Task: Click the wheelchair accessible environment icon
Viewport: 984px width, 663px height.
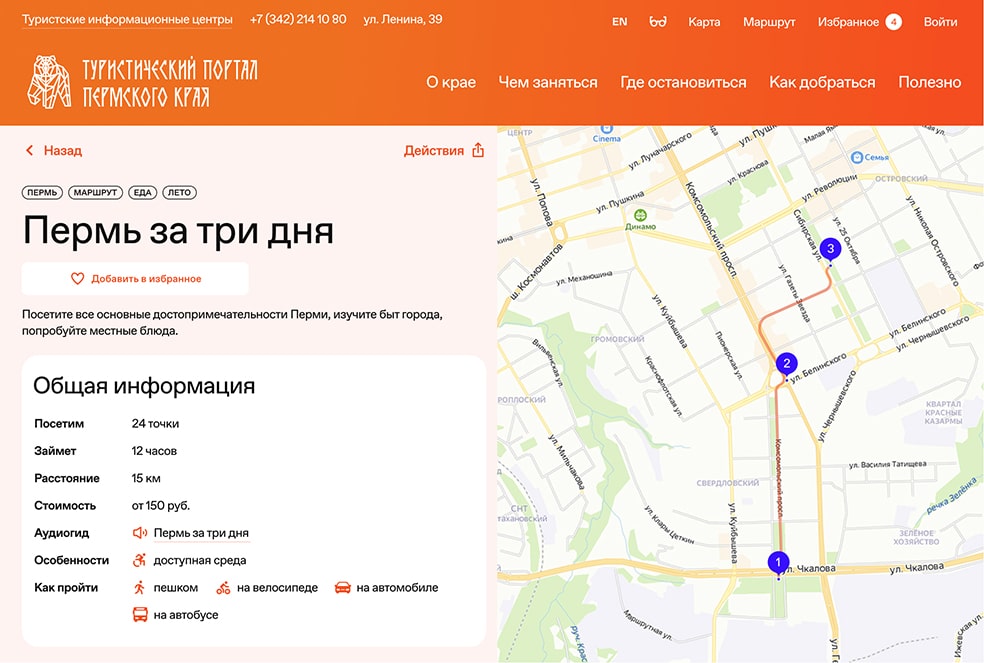Action: click(x=140, y=560)
